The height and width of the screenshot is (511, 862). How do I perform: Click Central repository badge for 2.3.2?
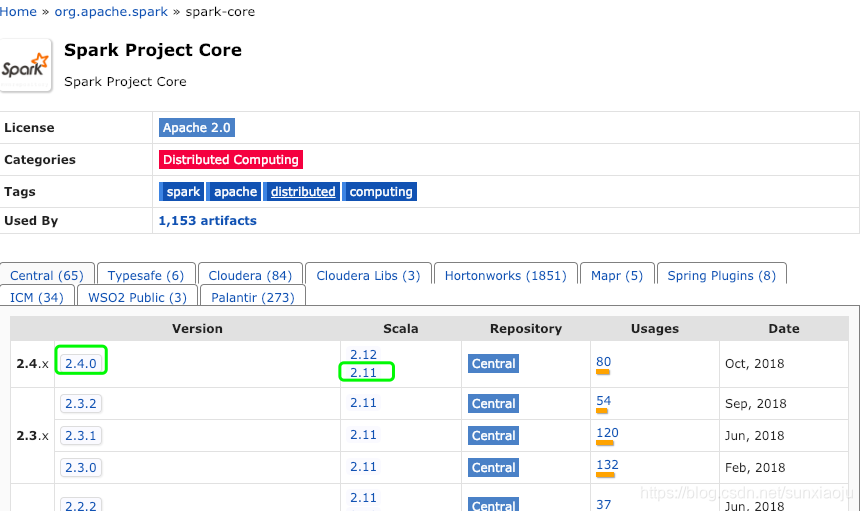[493, 403]
